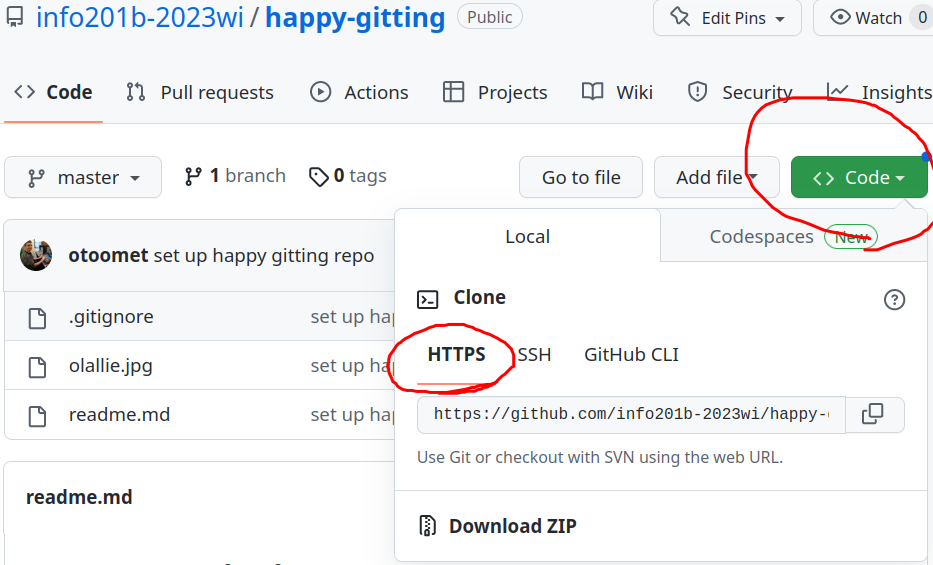Open the .gitignore file

[111, 316]
